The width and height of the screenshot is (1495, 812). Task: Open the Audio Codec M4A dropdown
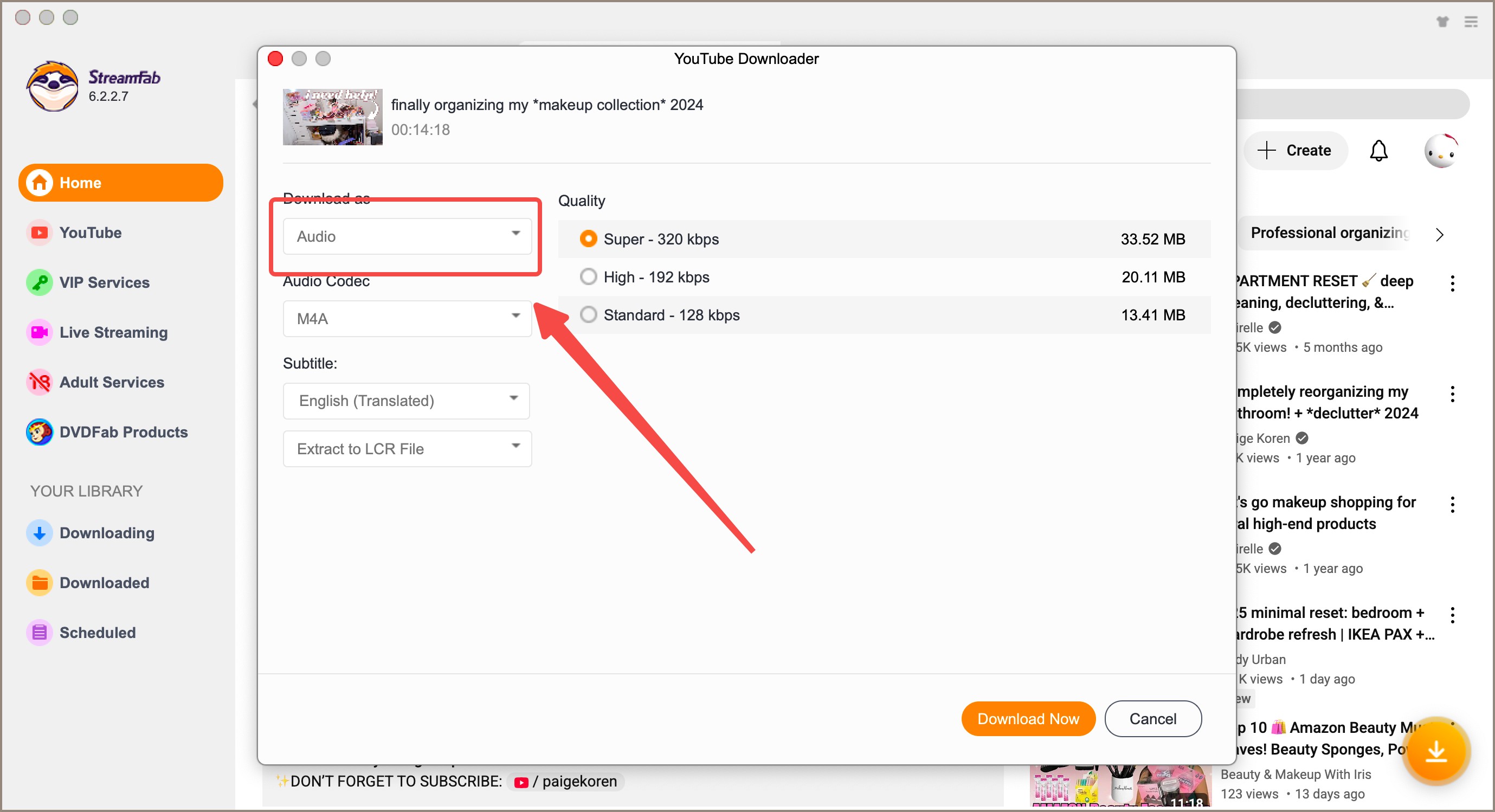[407, 319]
